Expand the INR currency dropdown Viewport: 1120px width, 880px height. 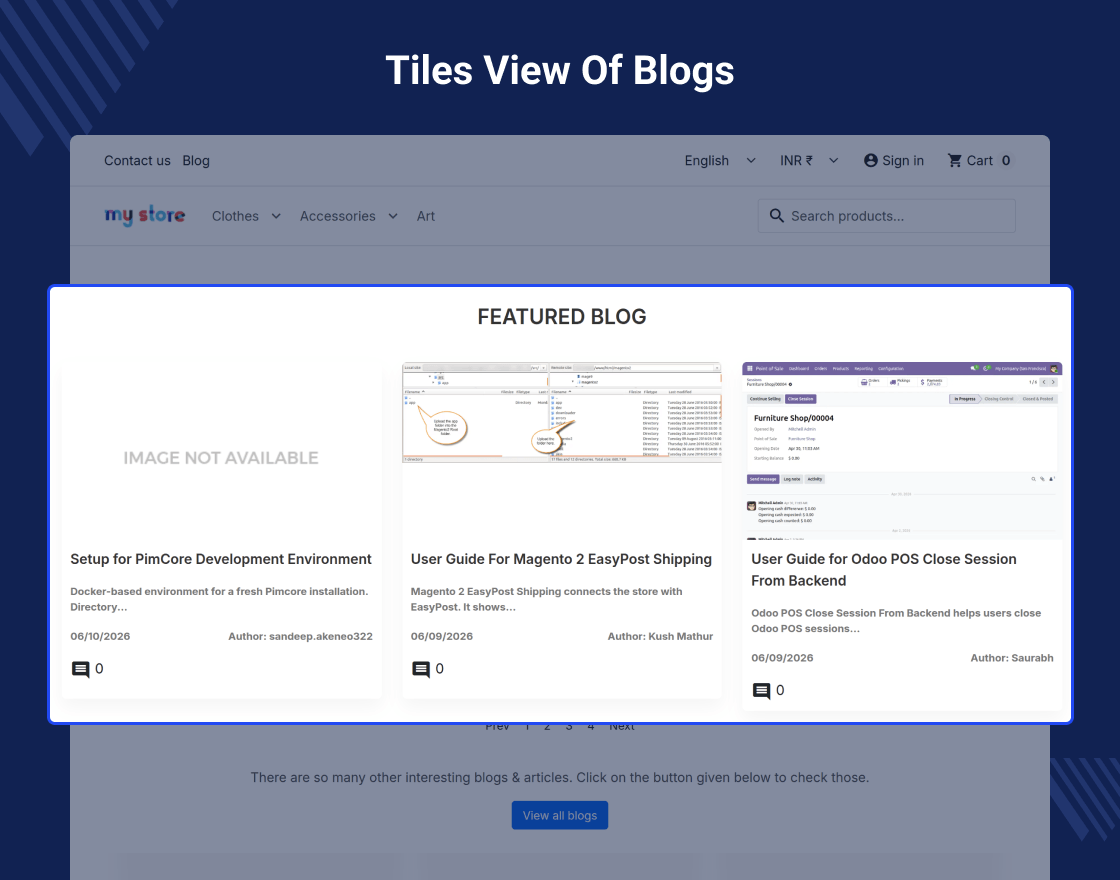point(834,161)
